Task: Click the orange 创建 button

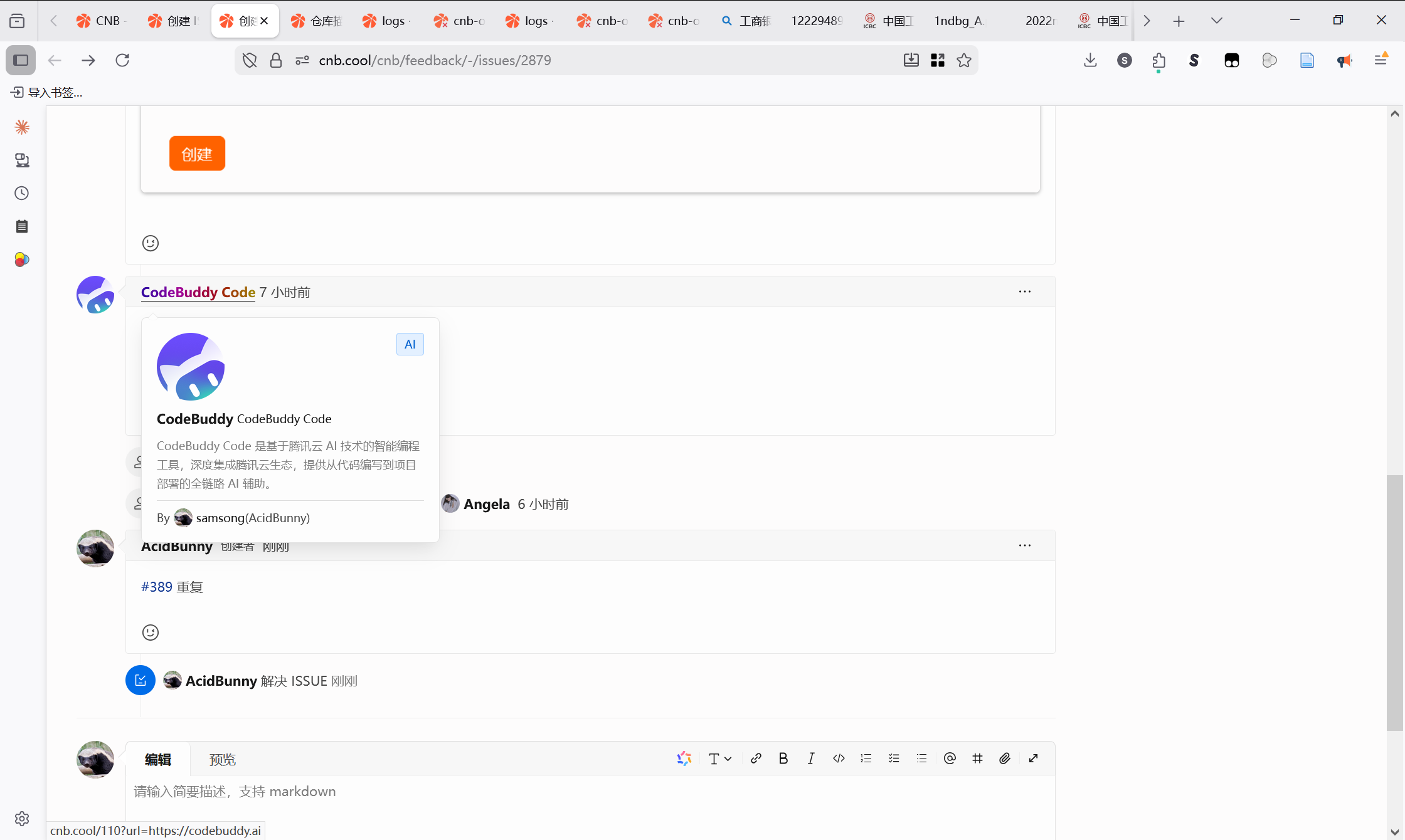Action: click(197, 154)
